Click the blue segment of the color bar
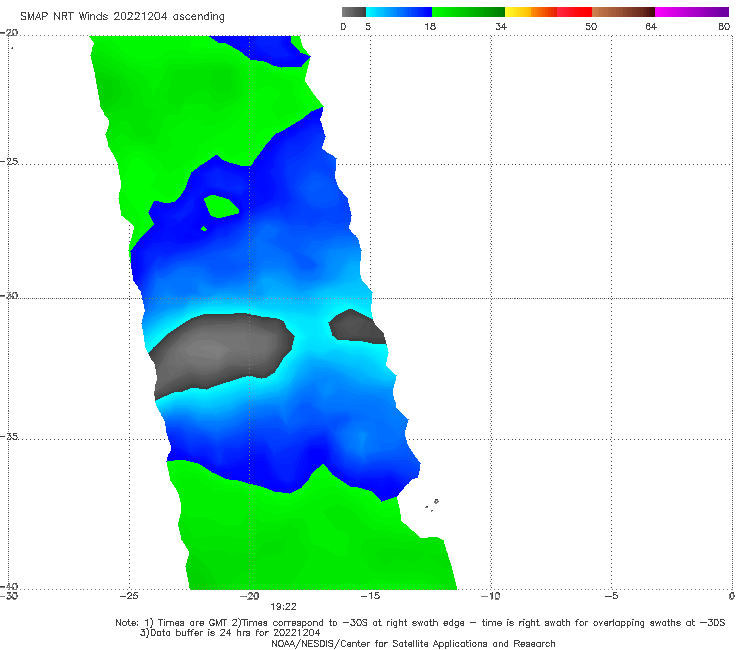 tap(399, 12)
